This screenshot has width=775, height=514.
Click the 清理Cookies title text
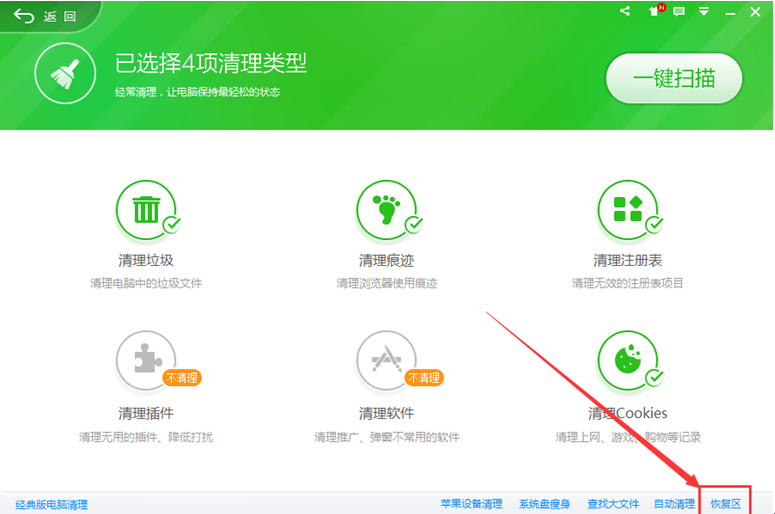(x=628, y=413)
